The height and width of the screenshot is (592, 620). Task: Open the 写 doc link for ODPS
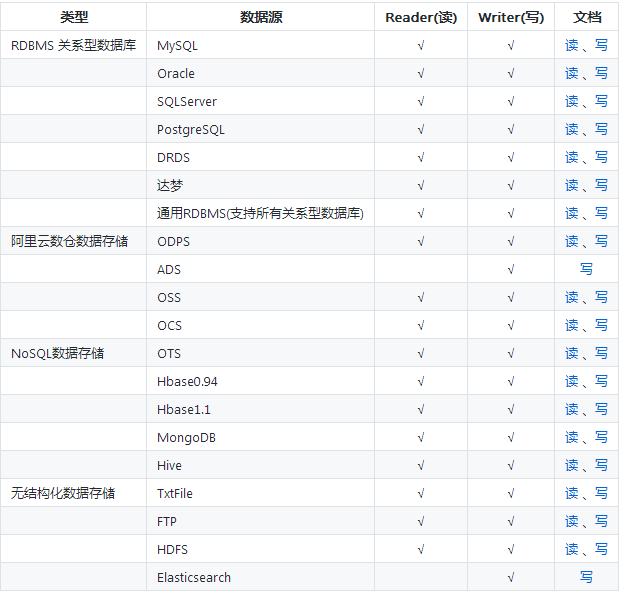(601, 241)
